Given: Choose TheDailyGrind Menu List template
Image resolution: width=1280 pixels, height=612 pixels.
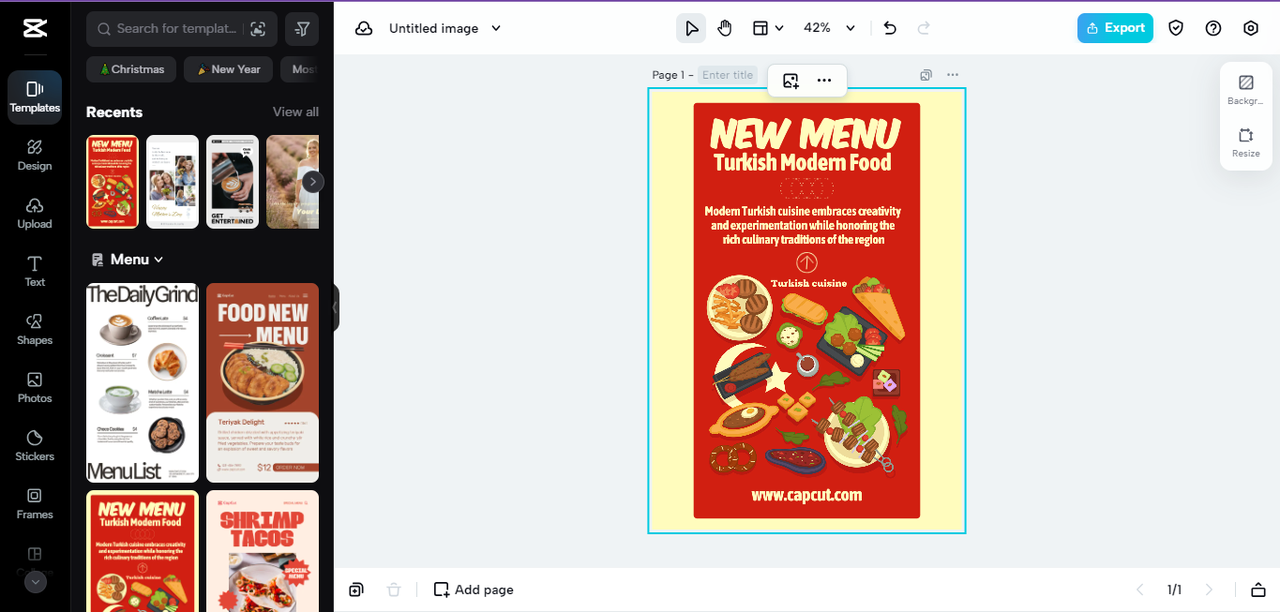Looking at the screenshot, I should point(142,382).
